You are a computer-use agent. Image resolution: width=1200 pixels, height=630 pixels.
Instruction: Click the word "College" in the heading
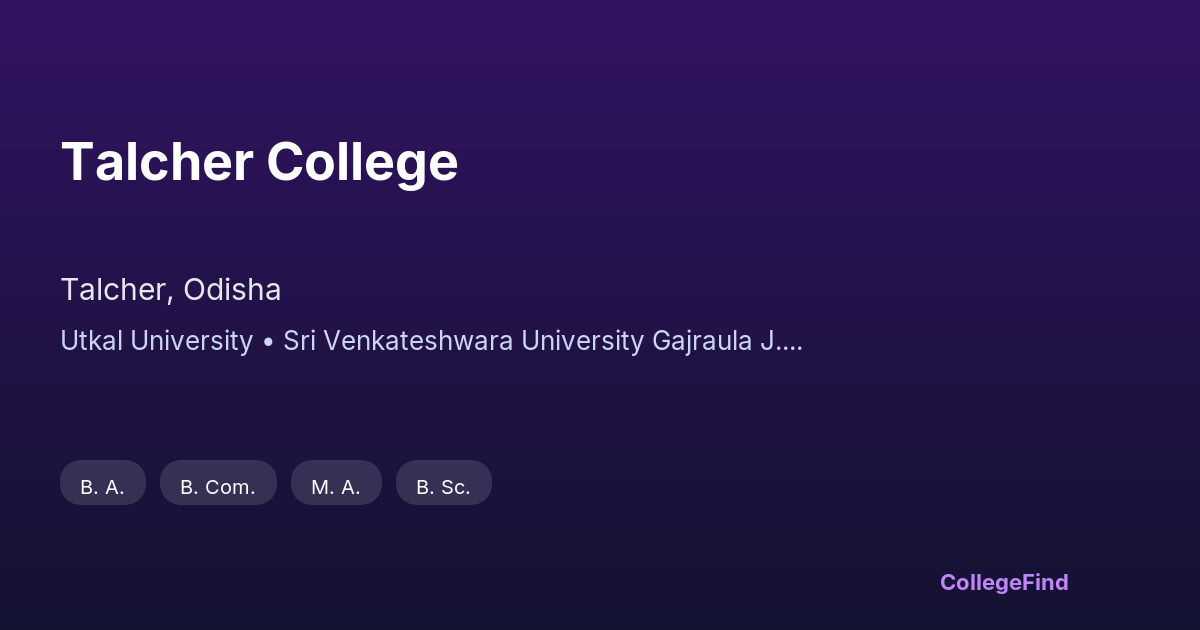pos(362,162)
